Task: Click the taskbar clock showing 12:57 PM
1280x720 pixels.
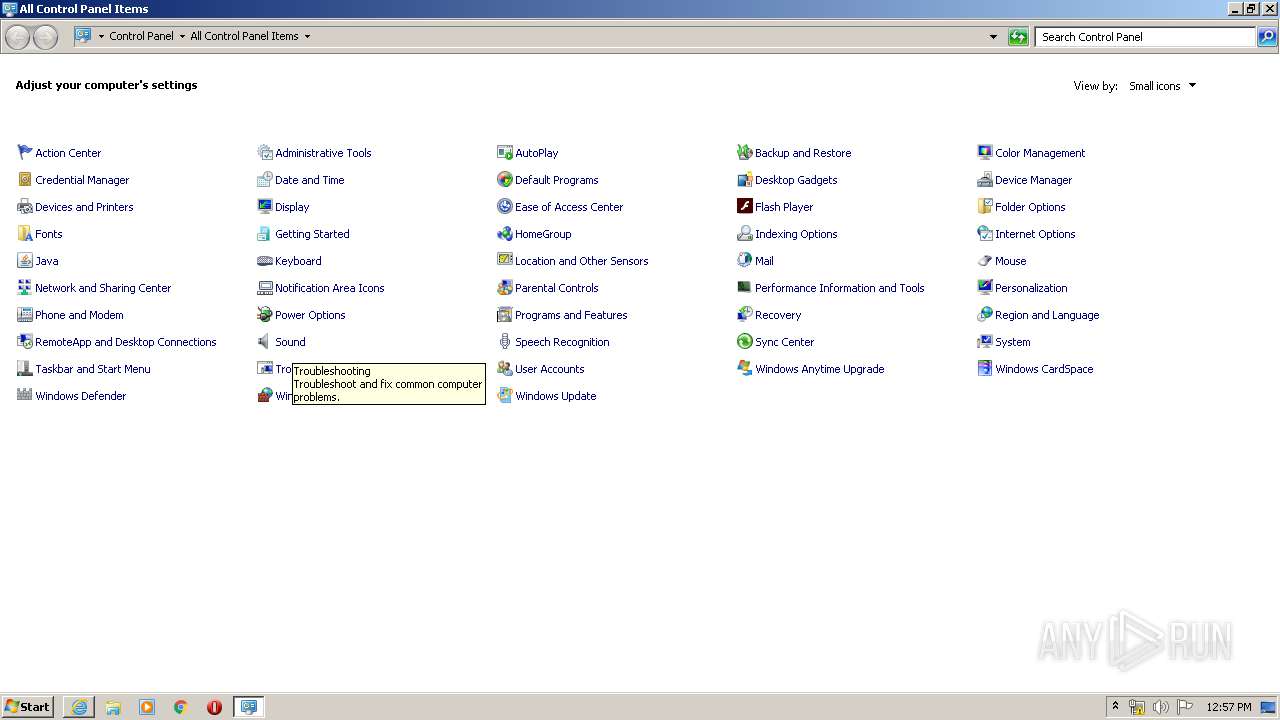Action: (x=1229, y=707)
